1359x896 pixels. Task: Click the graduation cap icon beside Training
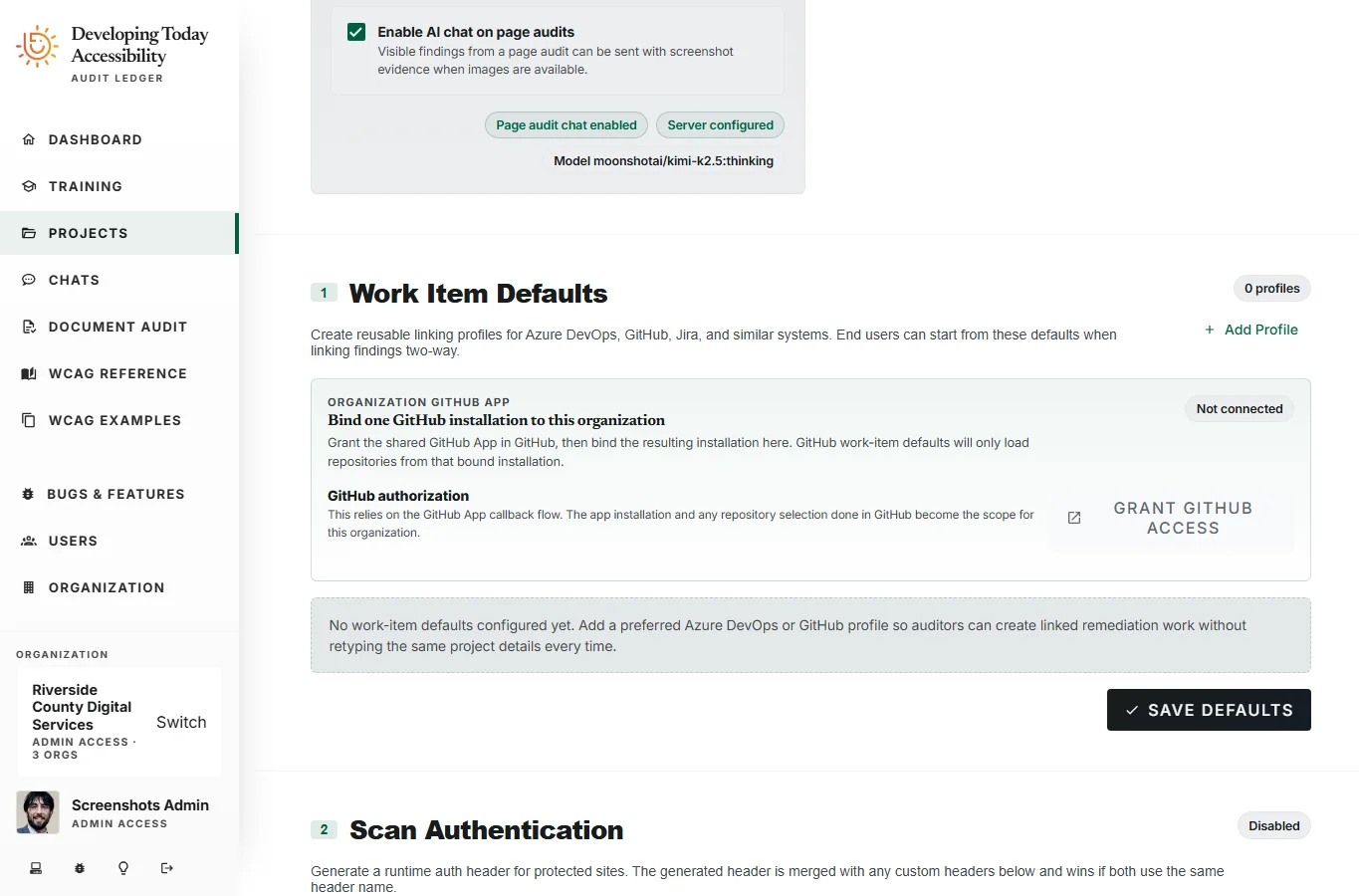(x=29, y=186)
